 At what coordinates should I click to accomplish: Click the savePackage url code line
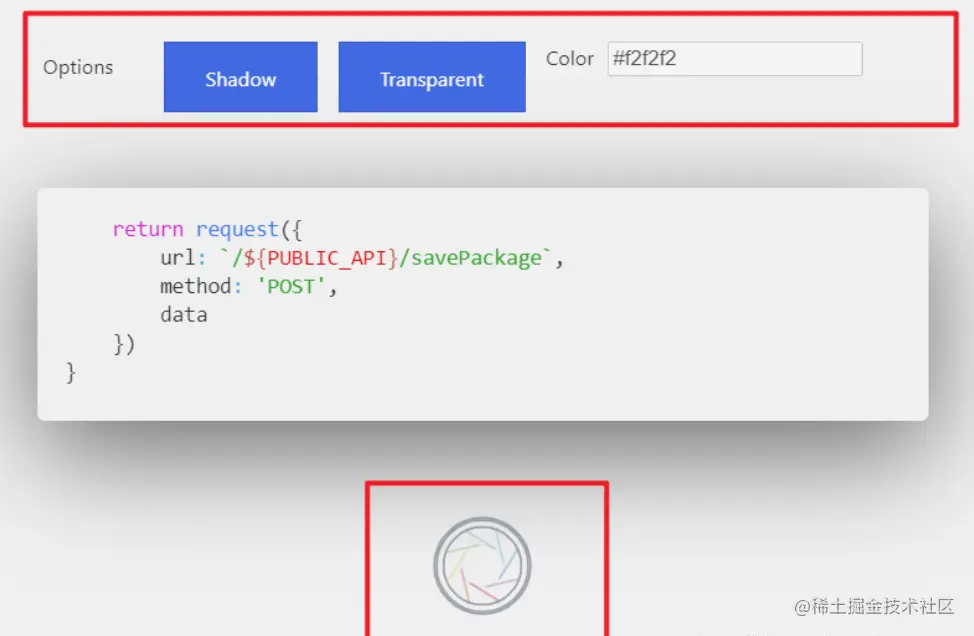tap(362, 258)
